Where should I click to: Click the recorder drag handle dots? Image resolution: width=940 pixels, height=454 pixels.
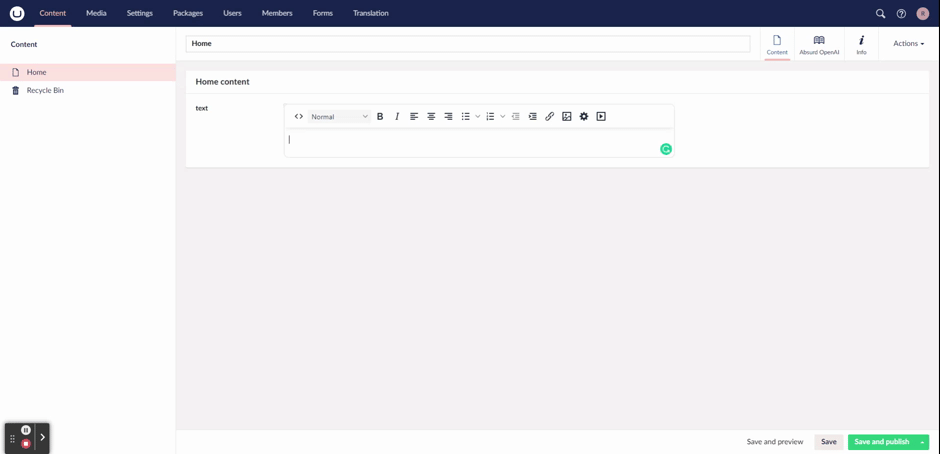click(x=13, y=439)
